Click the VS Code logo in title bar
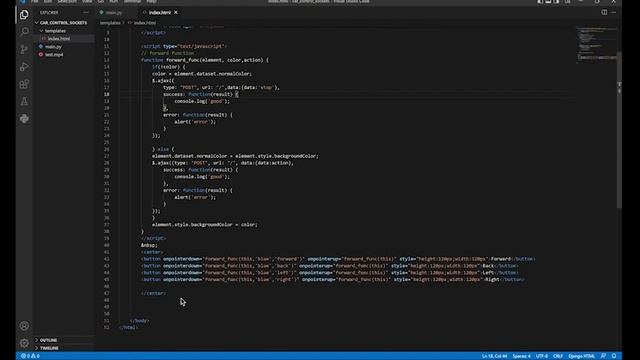 (x=23, y=2)
